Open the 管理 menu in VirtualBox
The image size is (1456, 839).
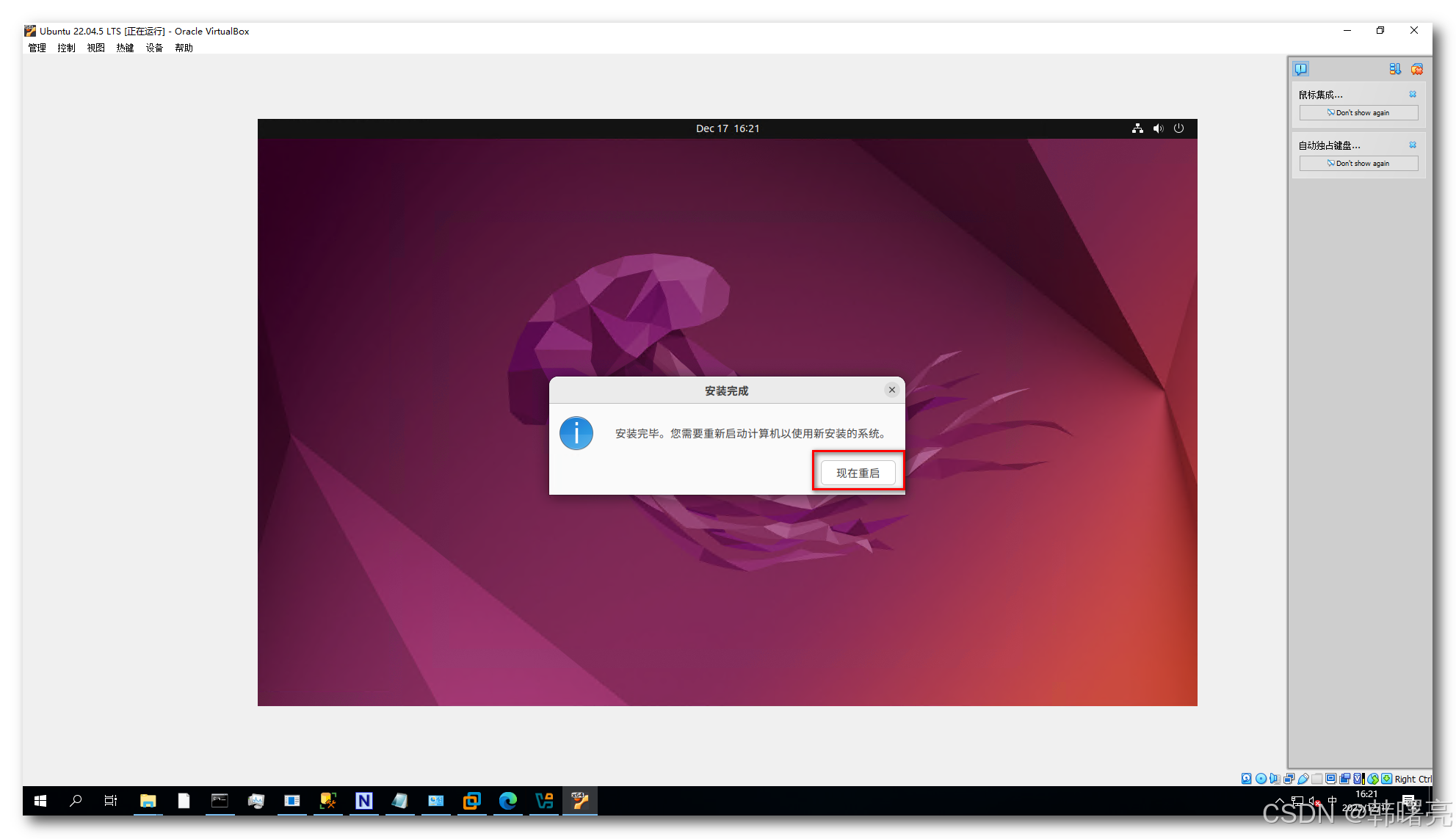37,48
